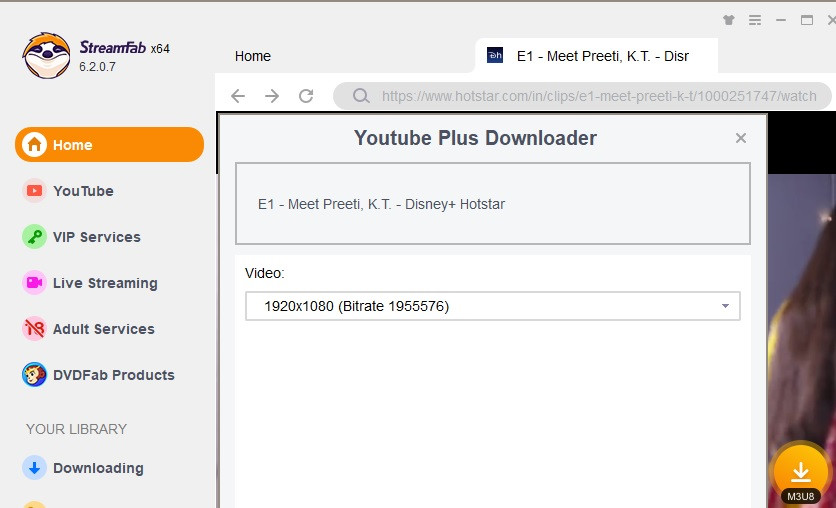Image resolution: width=836 pixels, height=508 pixels.
Task: Show the Downloading library list
Action: pos(97,468)
